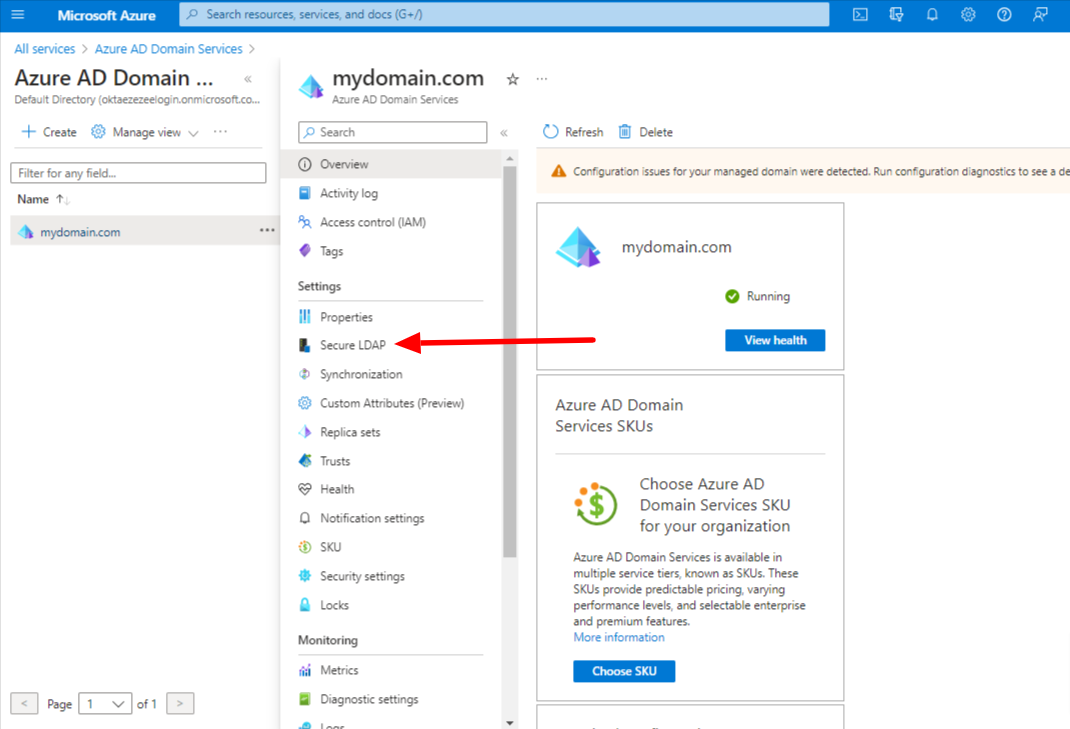Open Tags menu item
Image resolution: width=1070 pixels, height=729 pixels.
pos(331,251)
